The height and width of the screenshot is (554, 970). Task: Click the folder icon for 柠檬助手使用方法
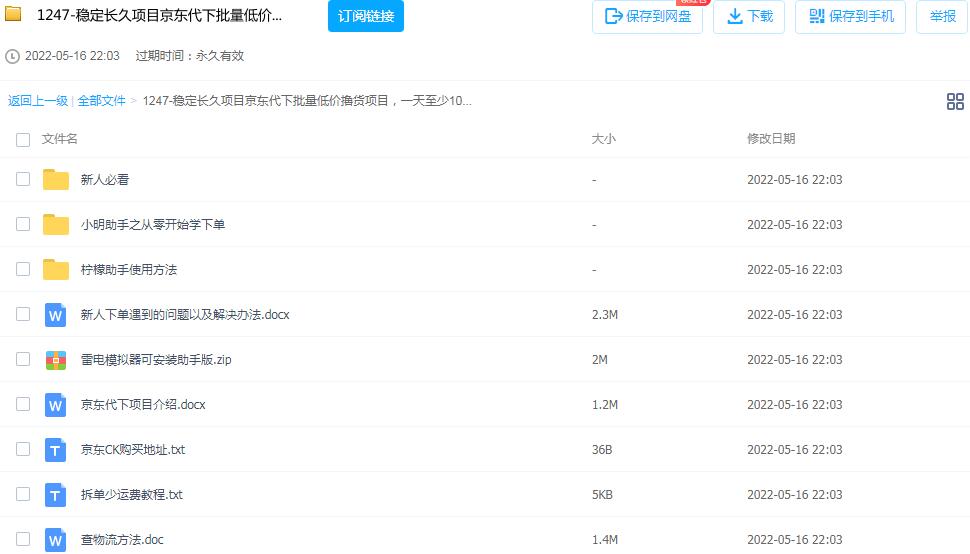pyautogui.click(x=56, y=270)
